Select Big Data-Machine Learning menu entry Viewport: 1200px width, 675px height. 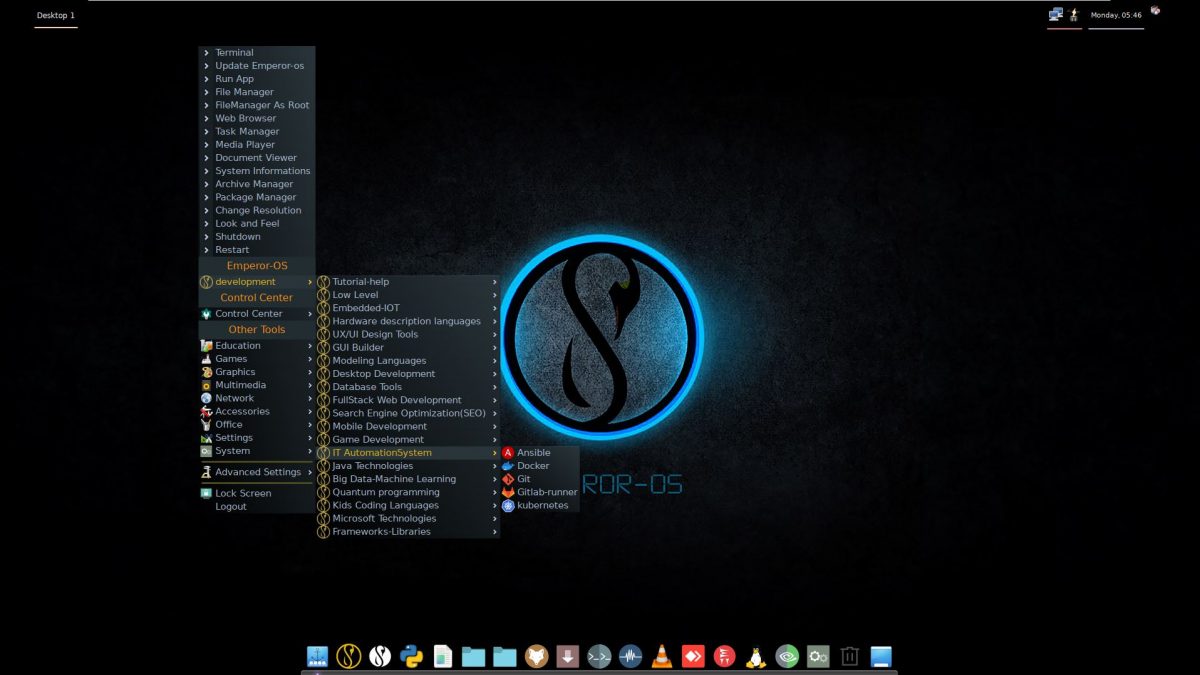click(394, 478)
